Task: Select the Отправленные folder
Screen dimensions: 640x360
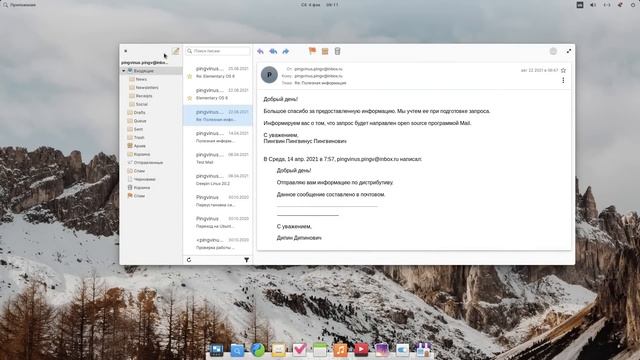Action: click(148, 162)
